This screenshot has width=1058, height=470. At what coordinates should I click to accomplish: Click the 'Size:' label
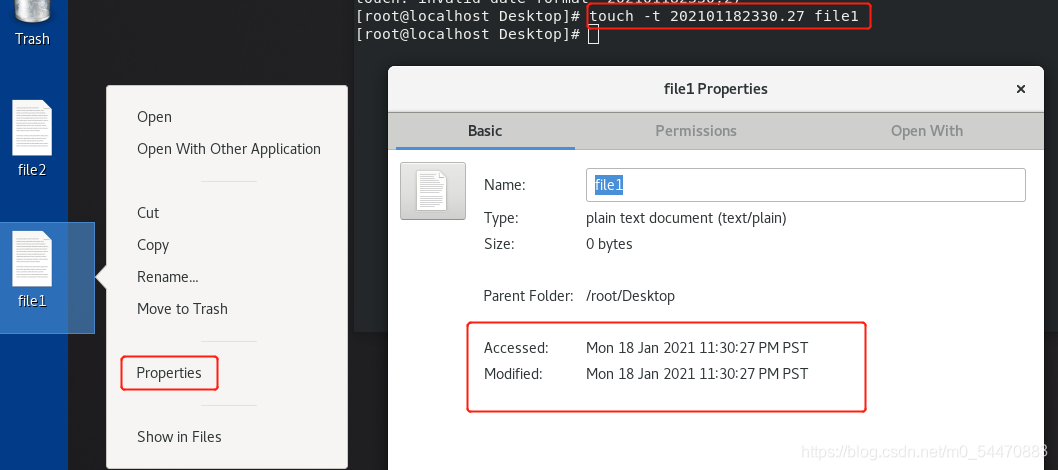coord(499,244)
